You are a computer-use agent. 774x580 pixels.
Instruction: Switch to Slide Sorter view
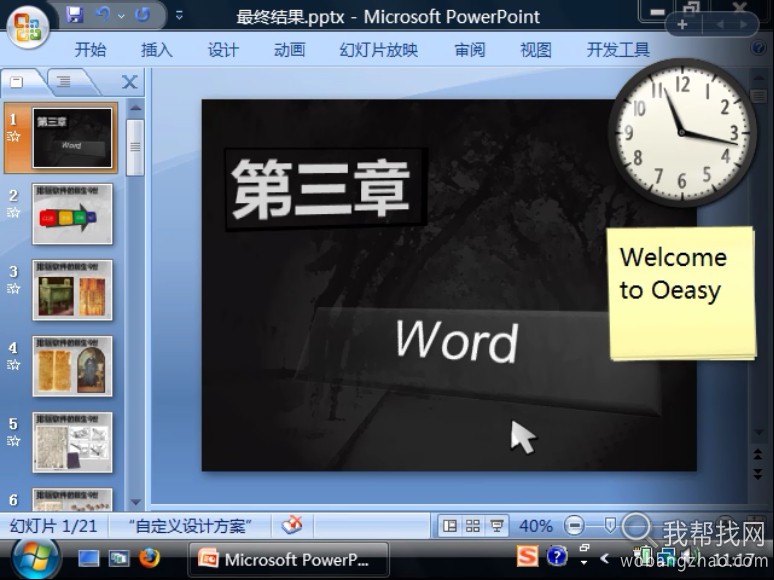coord(472,526)
